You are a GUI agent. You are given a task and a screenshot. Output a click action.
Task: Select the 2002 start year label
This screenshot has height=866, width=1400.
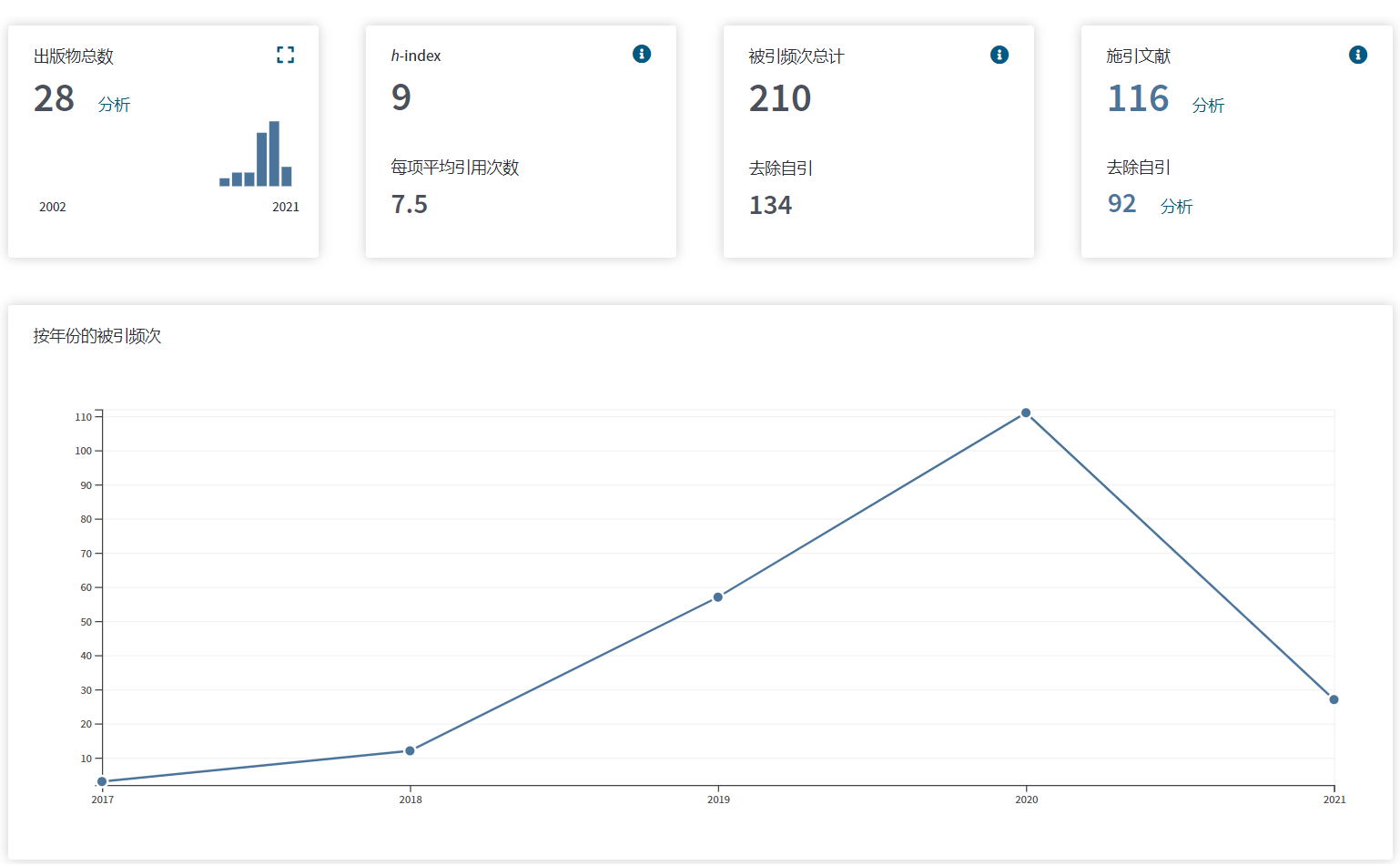point(53,207)
